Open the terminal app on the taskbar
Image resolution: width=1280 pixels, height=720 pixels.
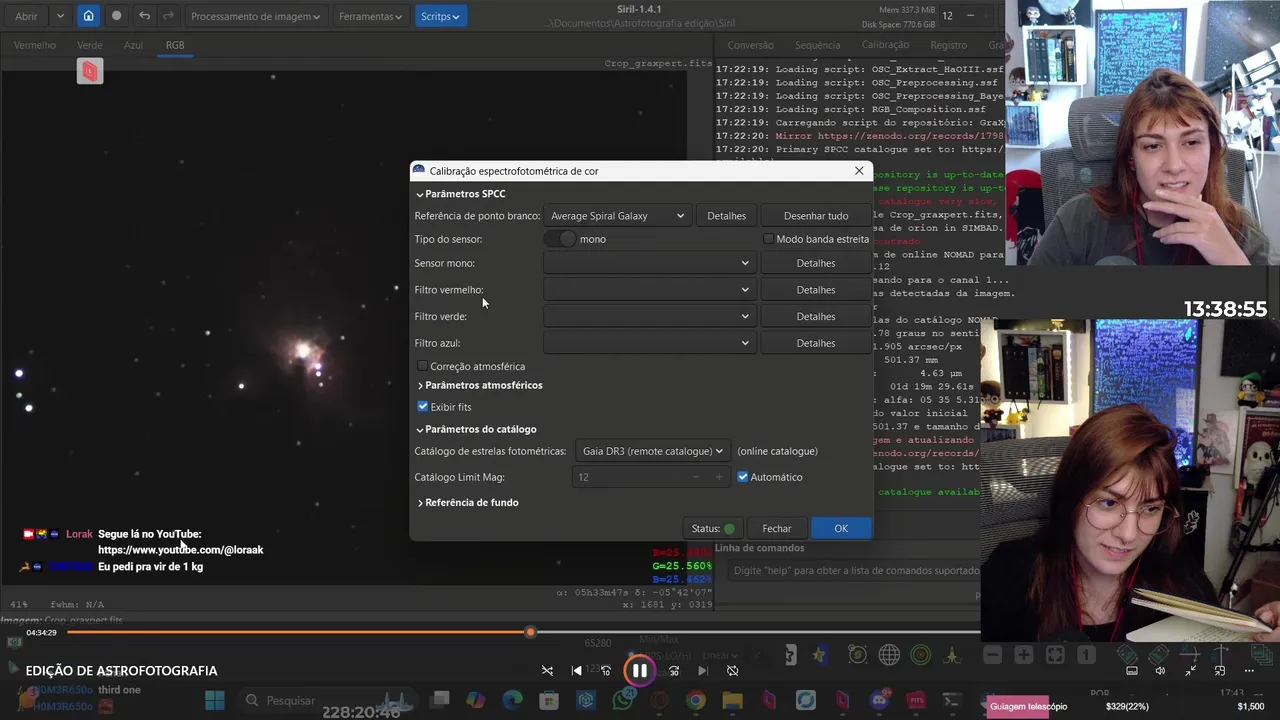tap(952, 700)
